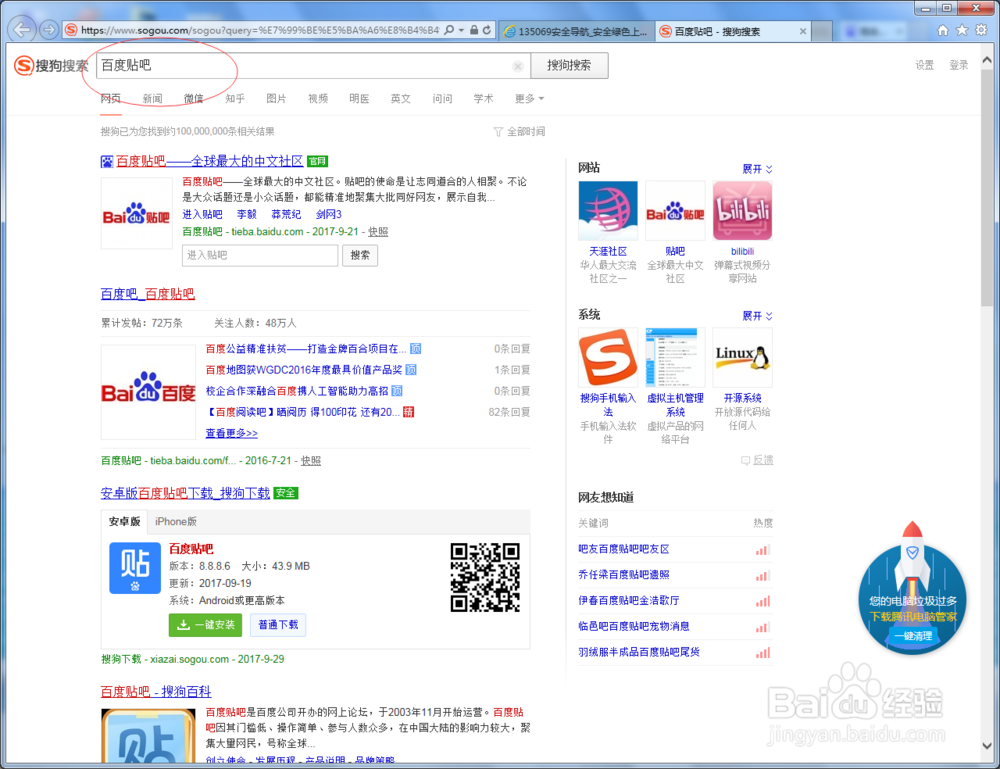The width and height of the screenshot is (1000, 769).
Task: Switch to 知乎 search tab
Action: pos(235,98)
